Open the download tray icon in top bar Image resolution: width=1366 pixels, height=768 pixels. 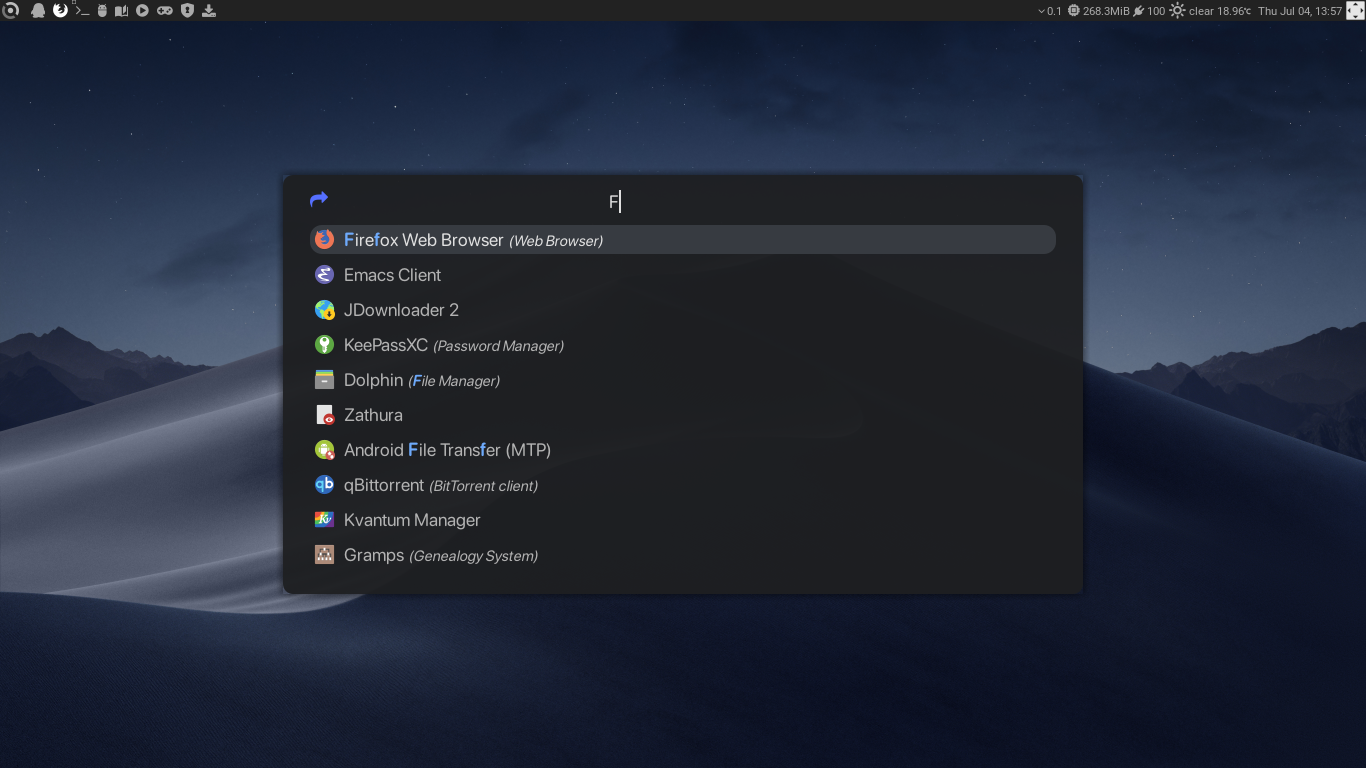[209, 11]
